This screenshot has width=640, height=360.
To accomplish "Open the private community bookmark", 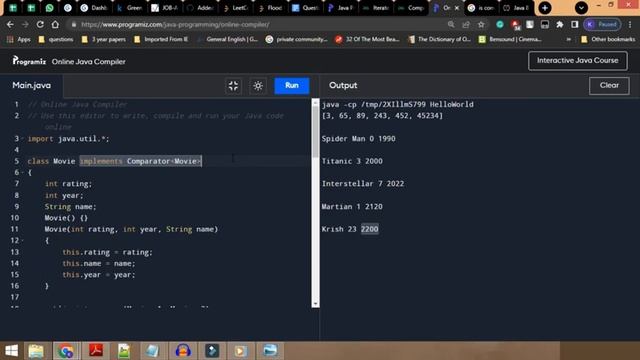I will (x=297, y=40).
